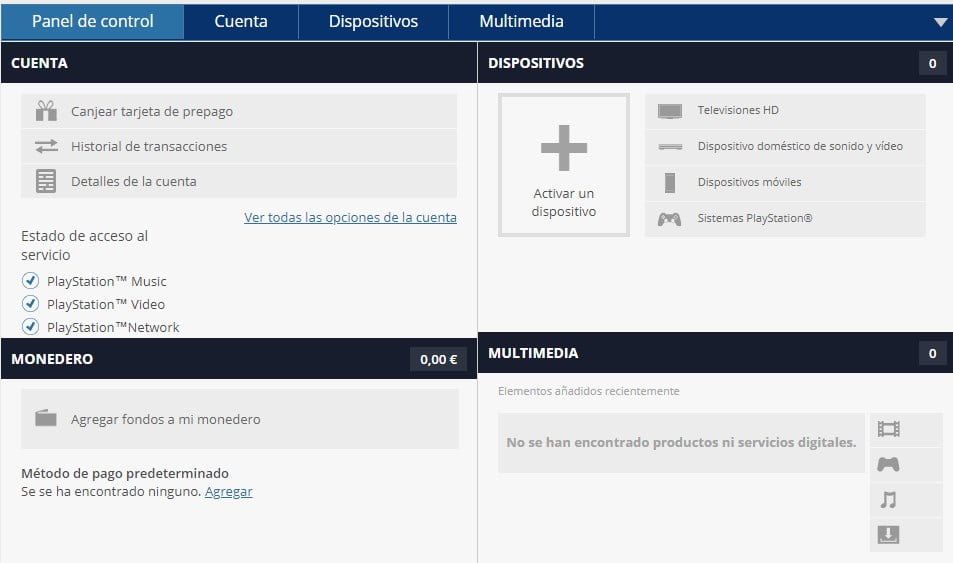The height and width of the screenshot is (563, 953).
Task: Open Detalles de la cuenta
Action: (x=239, y=181)
